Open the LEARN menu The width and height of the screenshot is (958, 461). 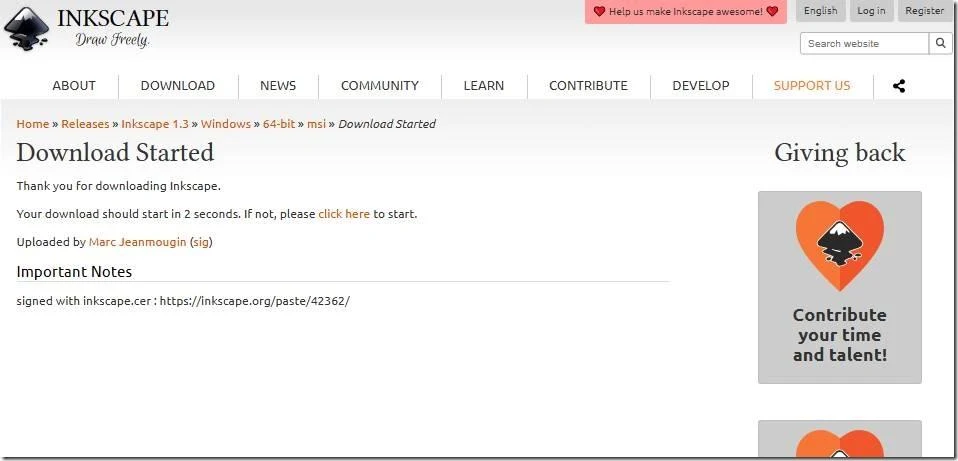point(484,86)
